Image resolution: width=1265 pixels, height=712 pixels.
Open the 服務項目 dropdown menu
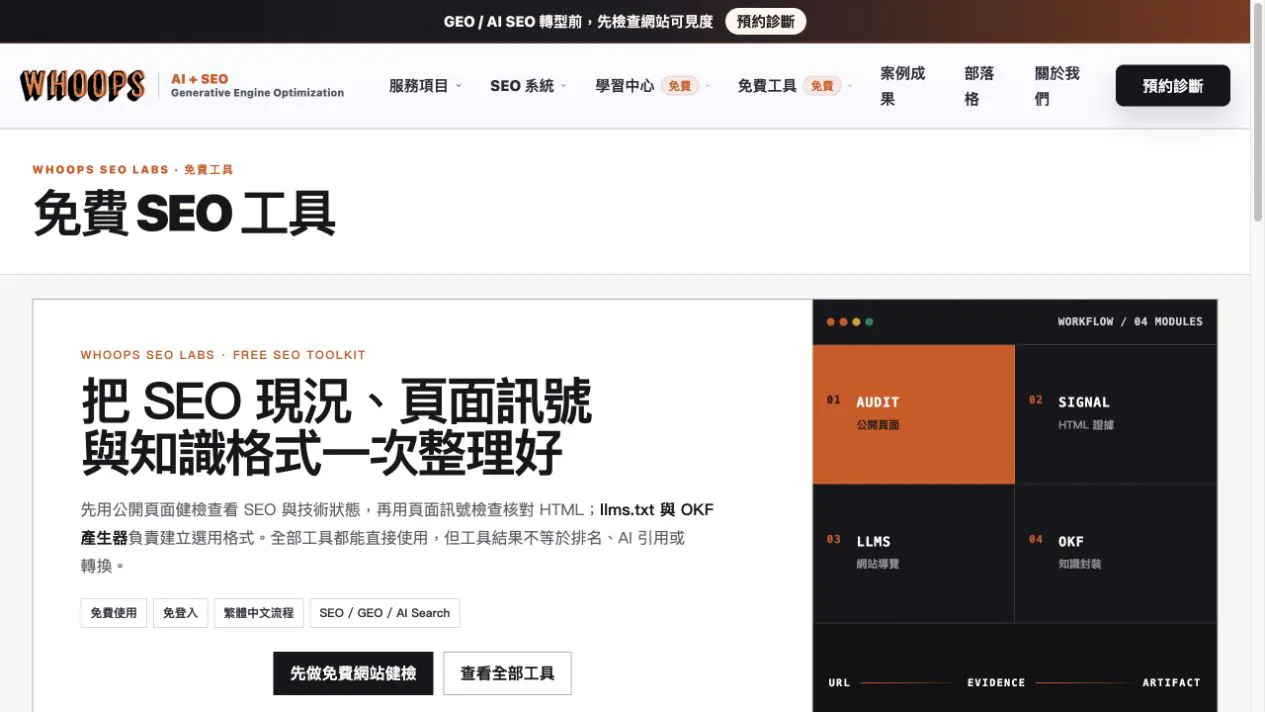tap(425, 86)
